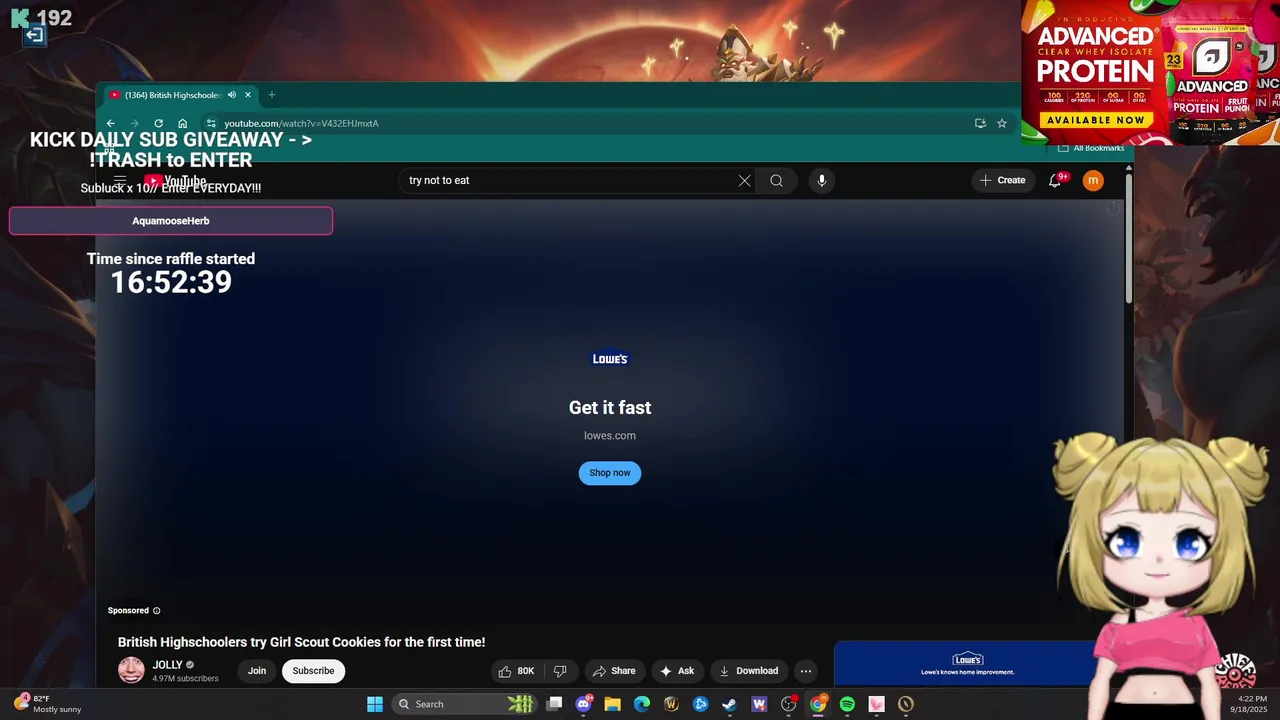Open the account avatar menu

coord(1093,180)
